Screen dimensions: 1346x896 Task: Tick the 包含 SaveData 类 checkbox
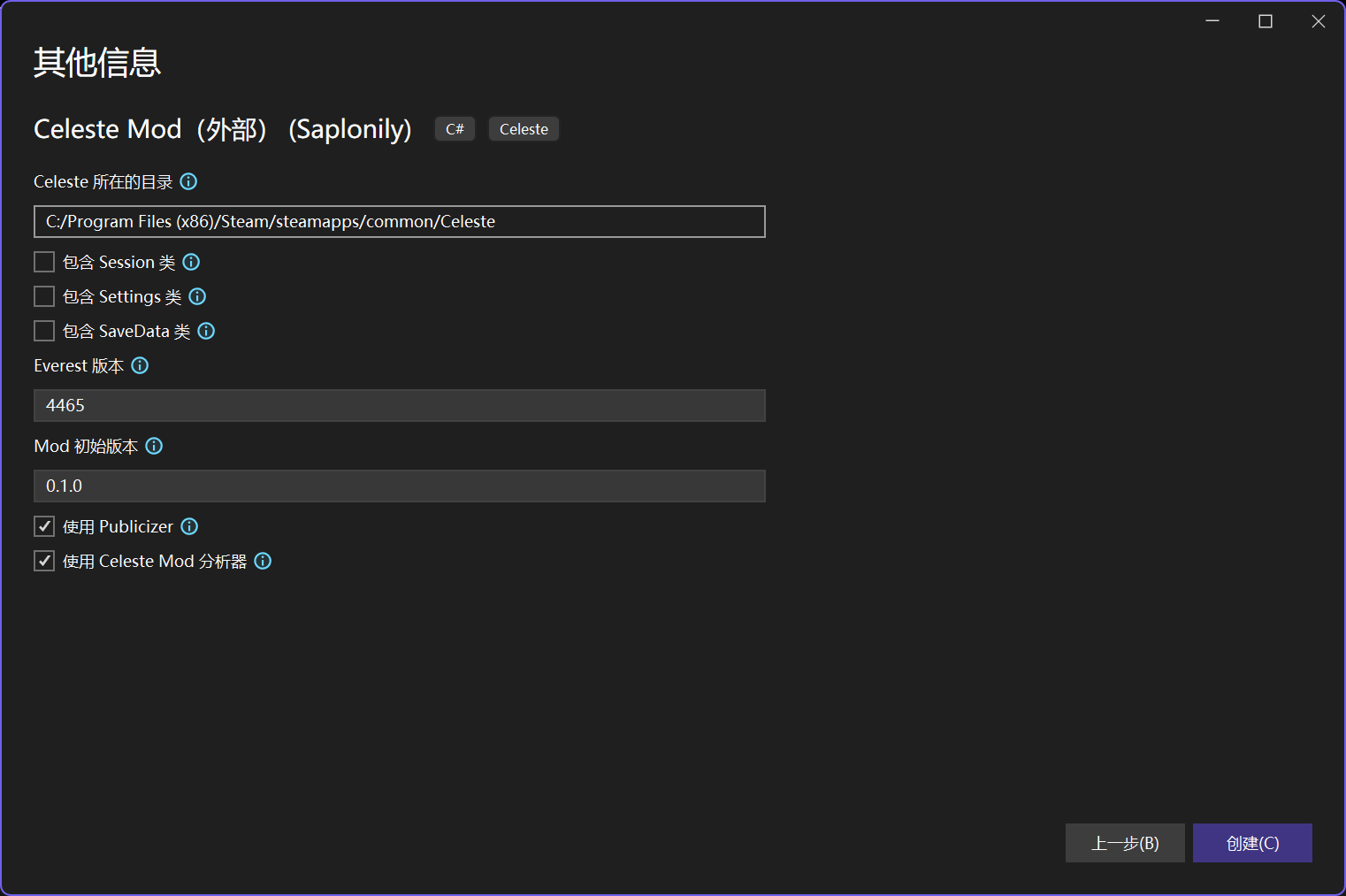[44, 331]
